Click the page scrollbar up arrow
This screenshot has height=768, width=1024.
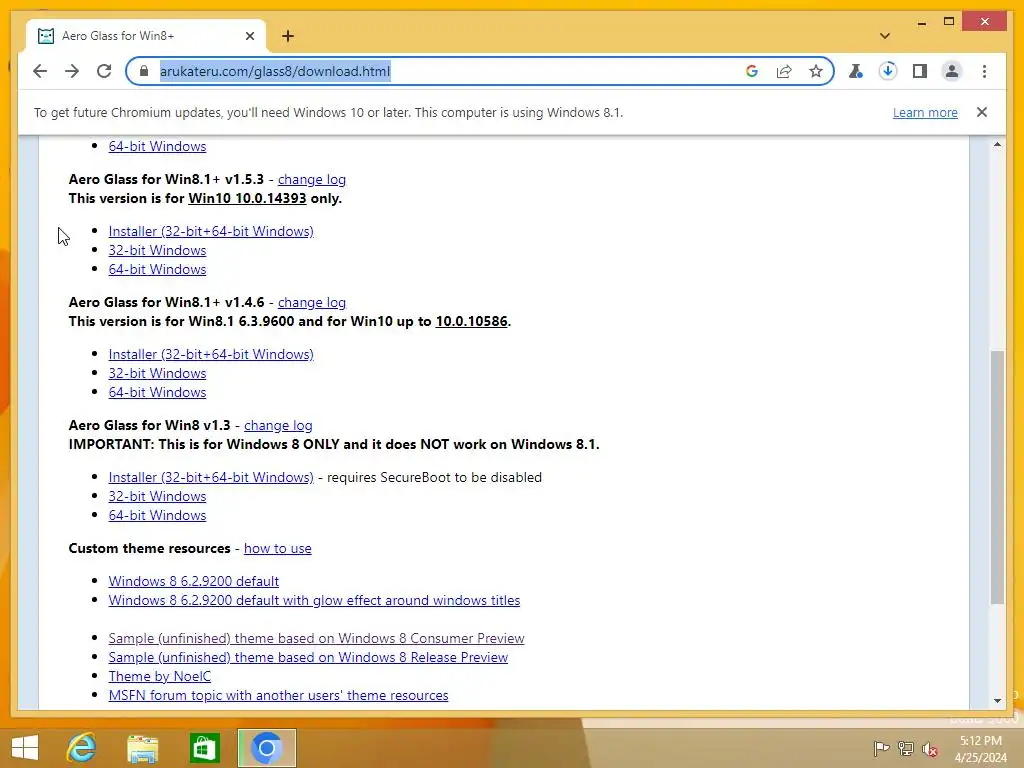997,144
